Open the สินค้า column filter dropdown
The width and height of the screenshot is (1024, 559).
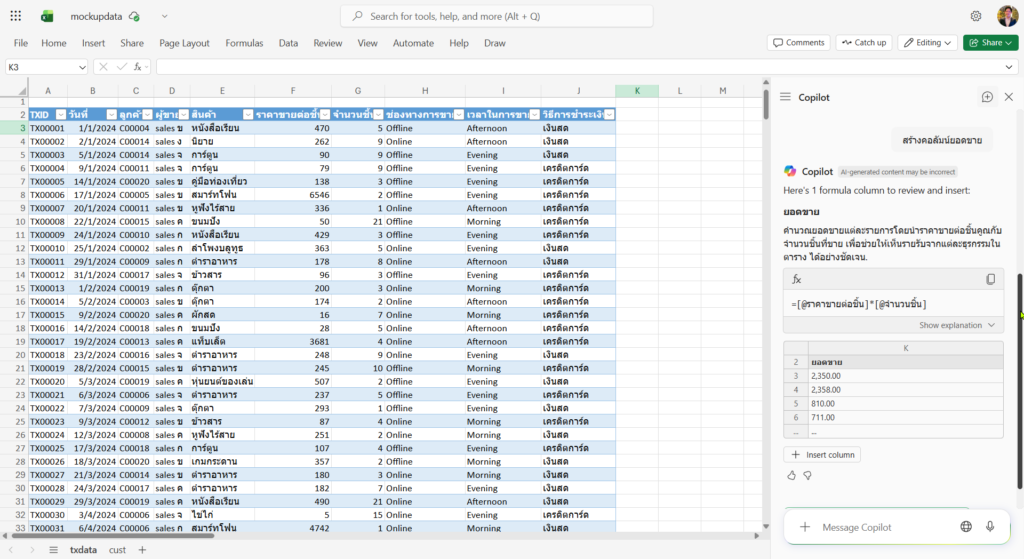tap(248, 114)
